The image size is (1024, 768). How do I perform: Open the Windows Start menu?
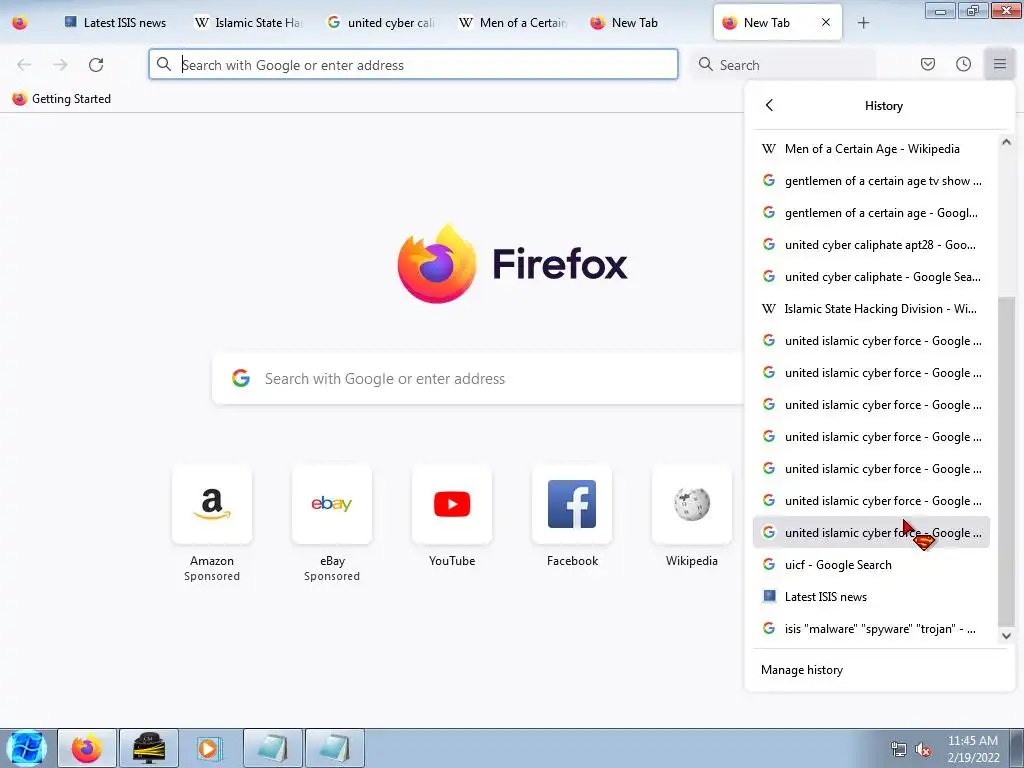26,748
